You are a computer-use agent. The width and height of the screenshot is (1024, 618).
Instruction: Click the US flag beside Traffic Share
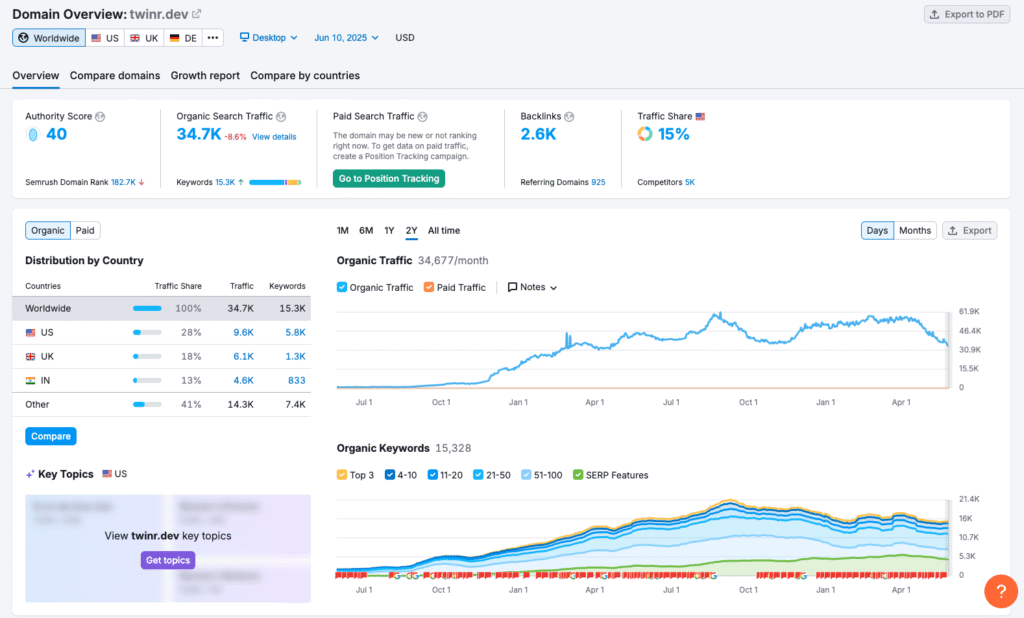point(700,116)
